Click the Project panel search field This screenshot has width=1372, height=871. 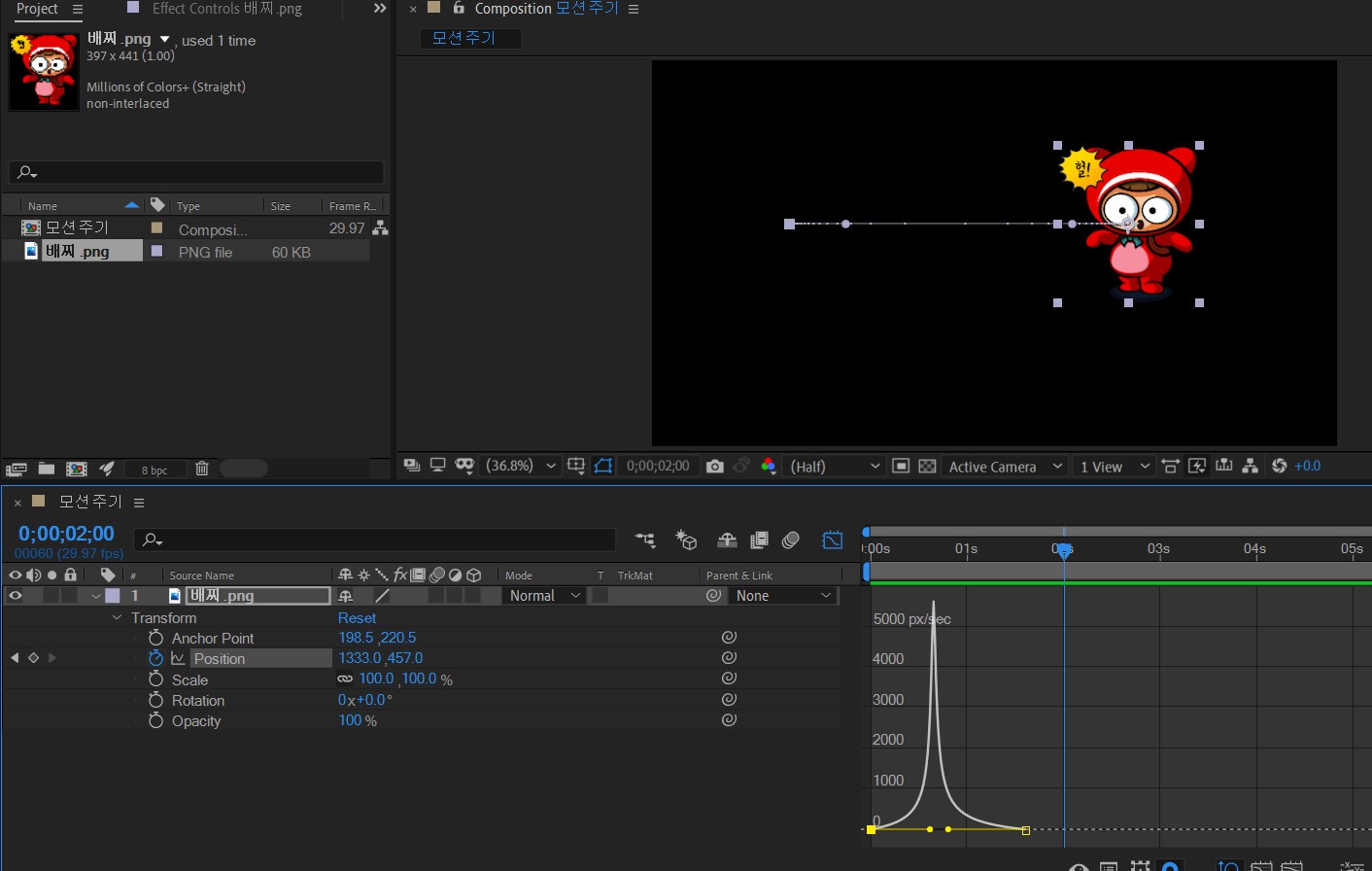click(196, 172)
